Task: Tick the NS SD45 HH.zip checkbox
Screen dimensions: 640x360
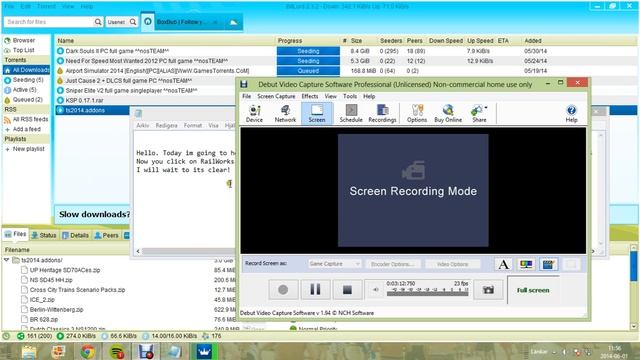Action: [24, 280]
